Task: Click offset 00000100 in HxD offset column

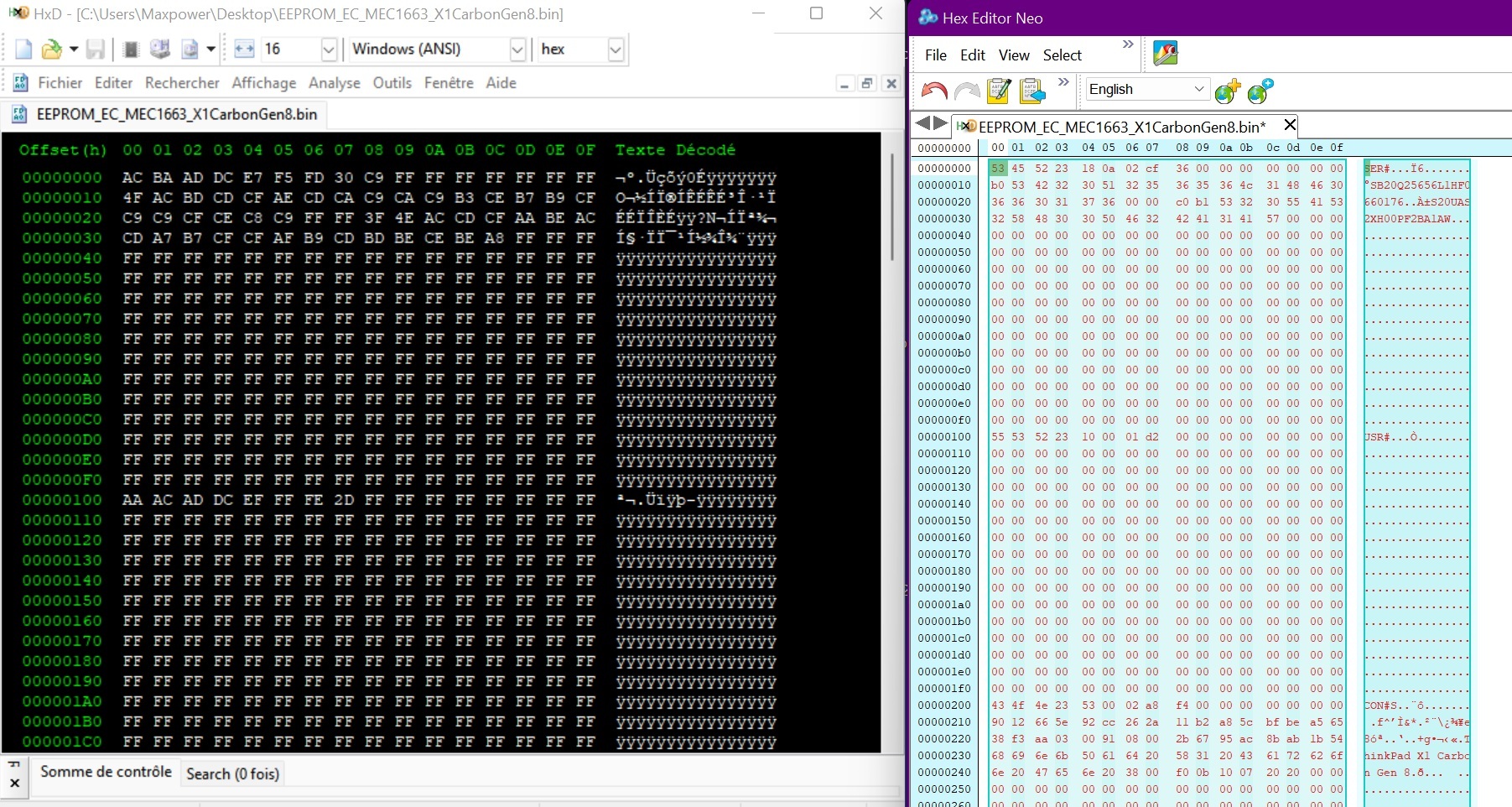Action: (62, 500)
